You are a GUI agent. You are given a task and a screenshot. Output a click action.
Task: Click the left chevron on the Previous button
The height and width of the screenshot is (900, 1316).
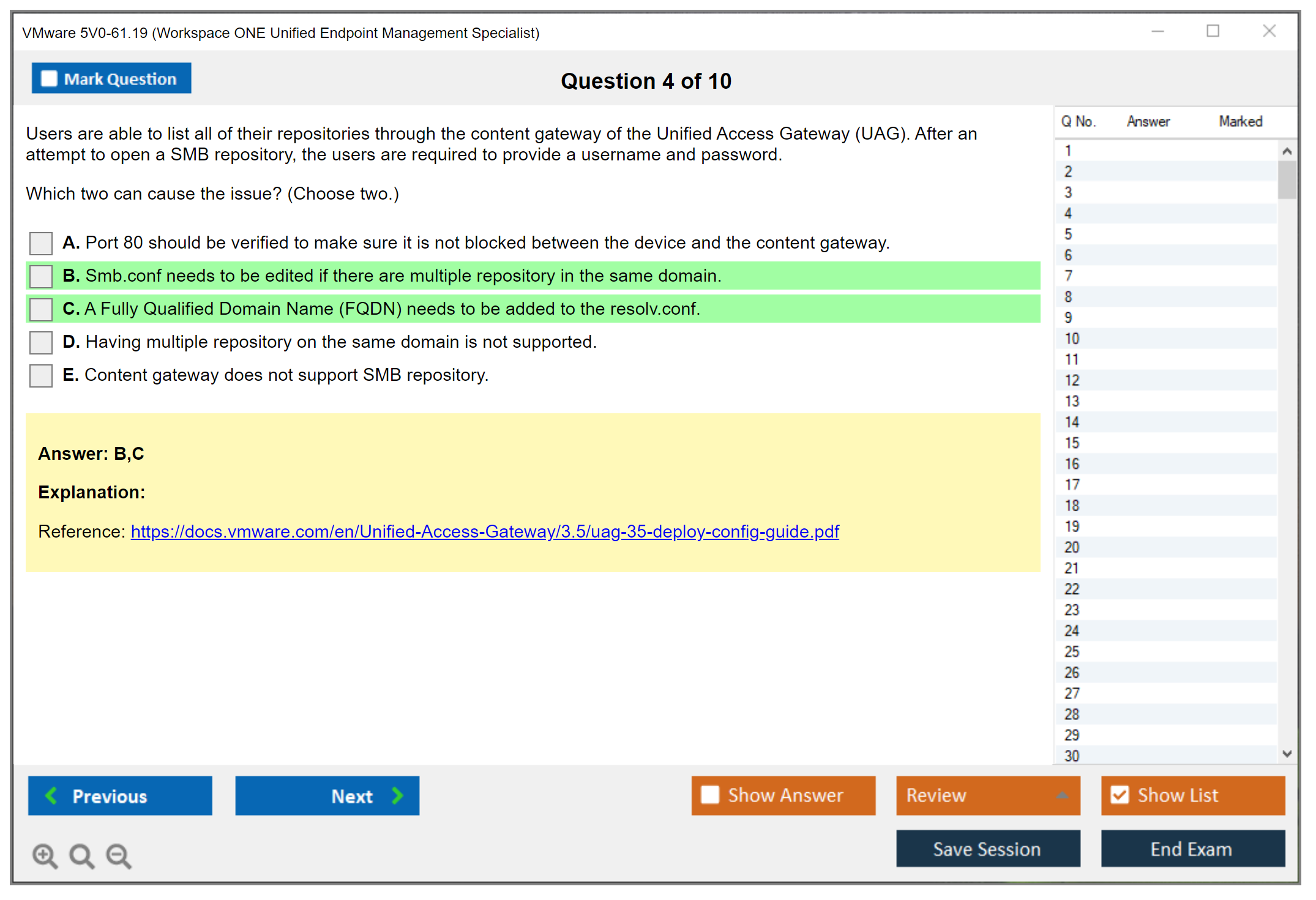click(51, 795)
